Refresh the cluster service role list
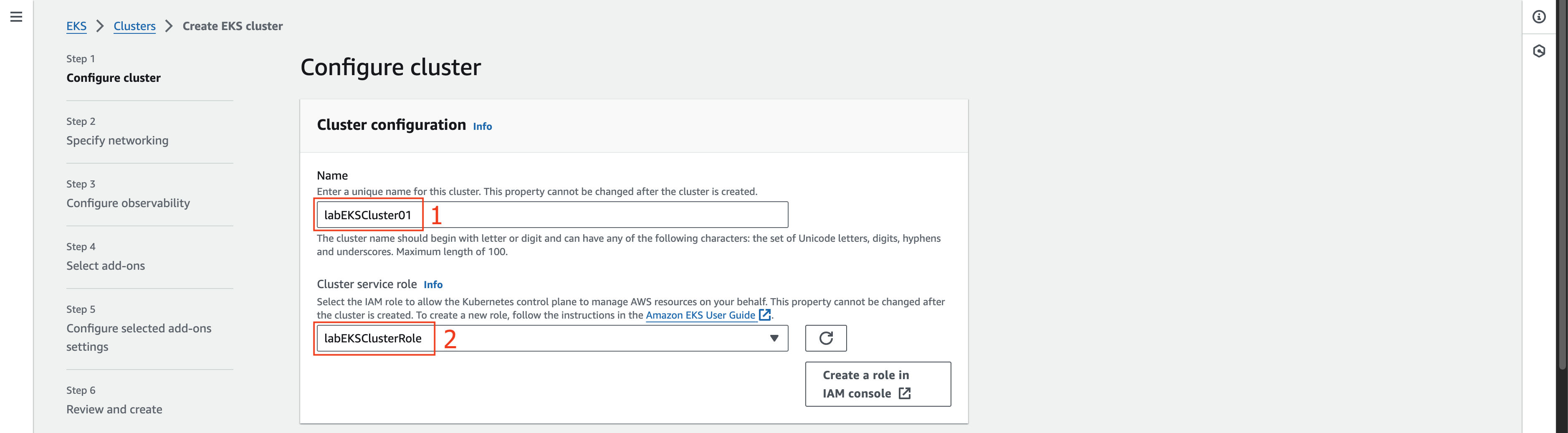Image resolution: width=1568 pixels, height=433 pixels. pos(825,338)
